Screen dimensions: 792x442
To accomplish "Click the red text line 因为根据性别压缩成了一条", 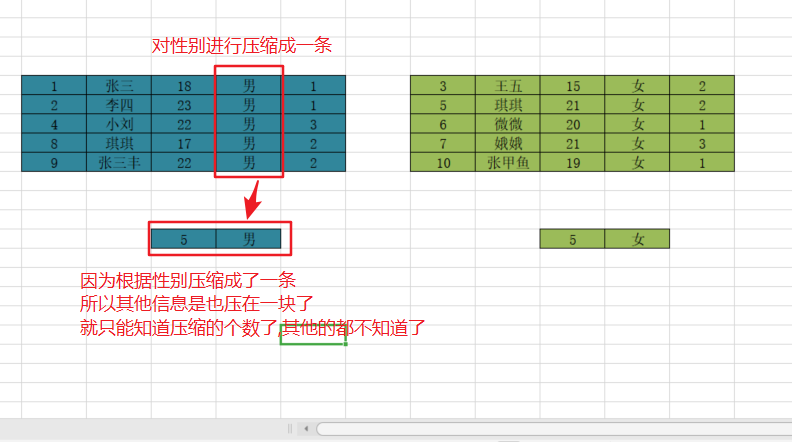I will click(x=188, y=280).
